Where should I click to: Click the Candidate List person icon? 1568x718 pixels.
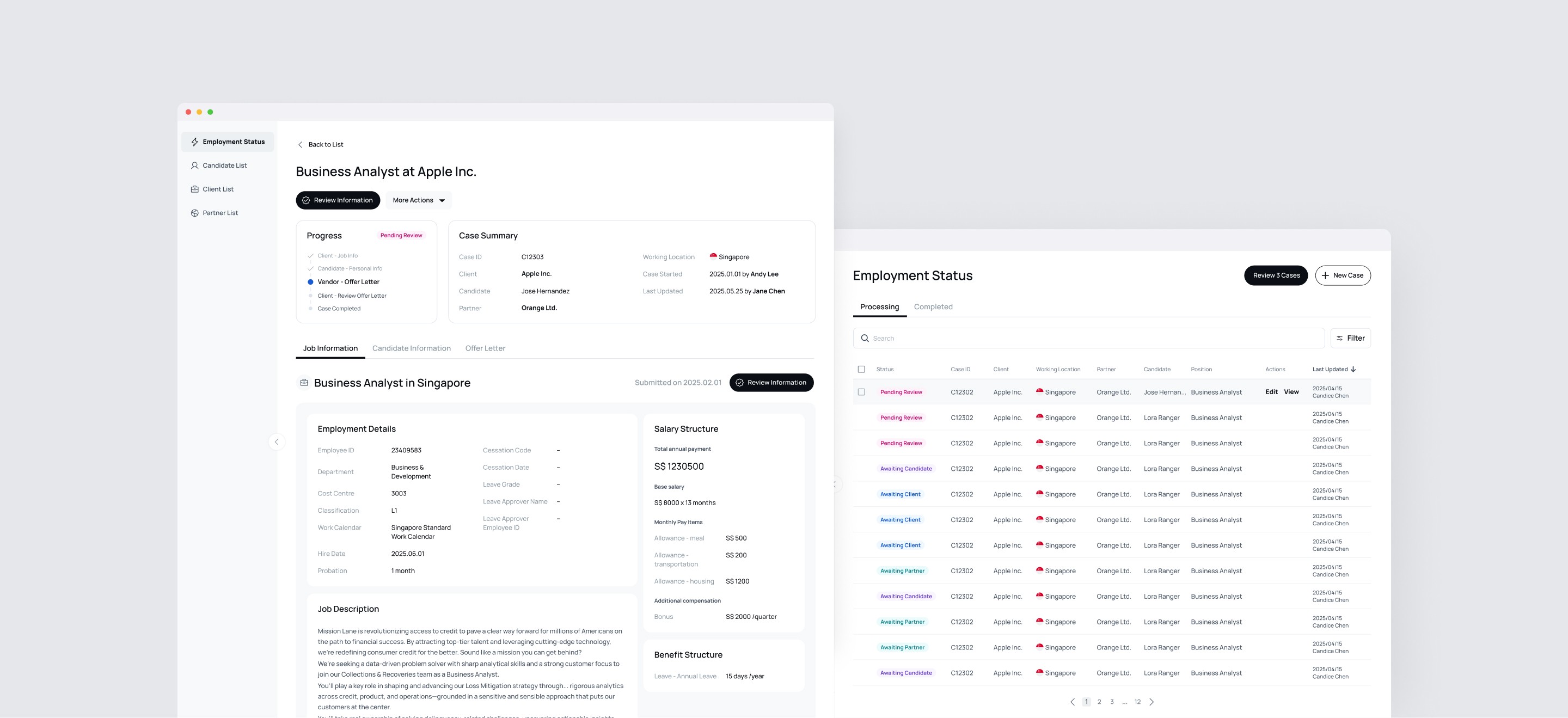coord(195,165)
